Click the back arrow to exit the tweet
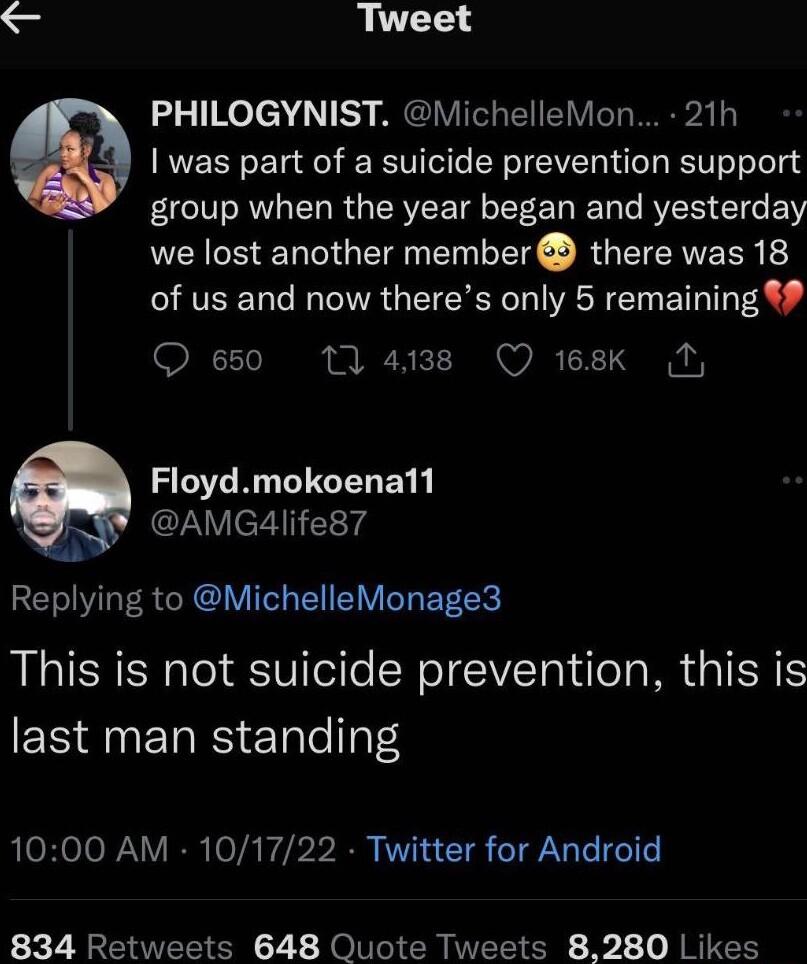This screenshot has width=807, height=964. pyautogui.click(x=22, y=19)
